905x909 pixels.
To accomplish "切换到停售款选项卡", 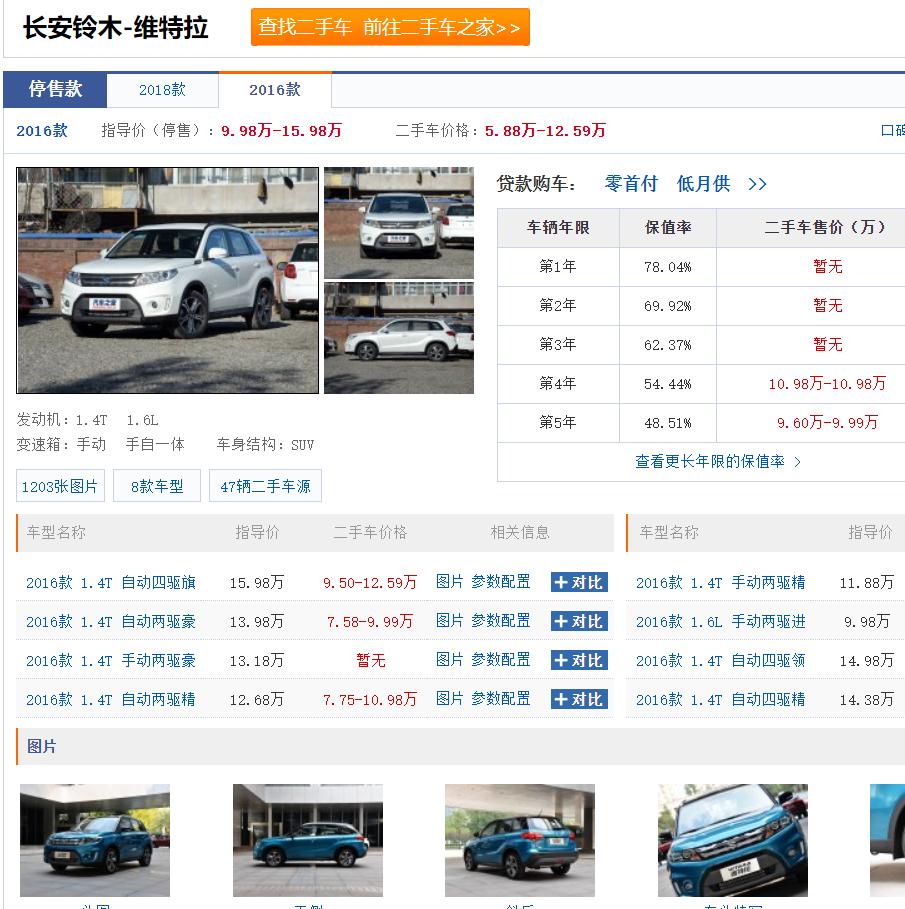I will click(x=57, y=89).
